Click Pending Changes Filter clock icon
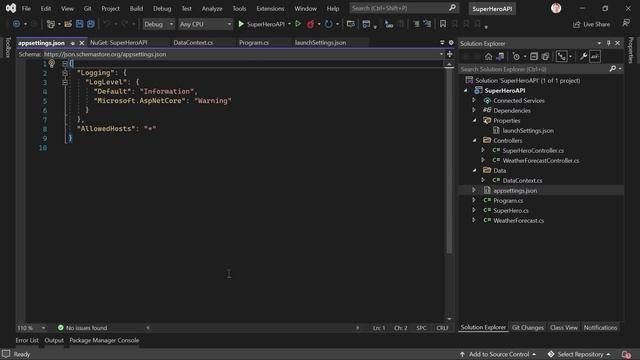 pyautogui.click(x=516, y=56)
